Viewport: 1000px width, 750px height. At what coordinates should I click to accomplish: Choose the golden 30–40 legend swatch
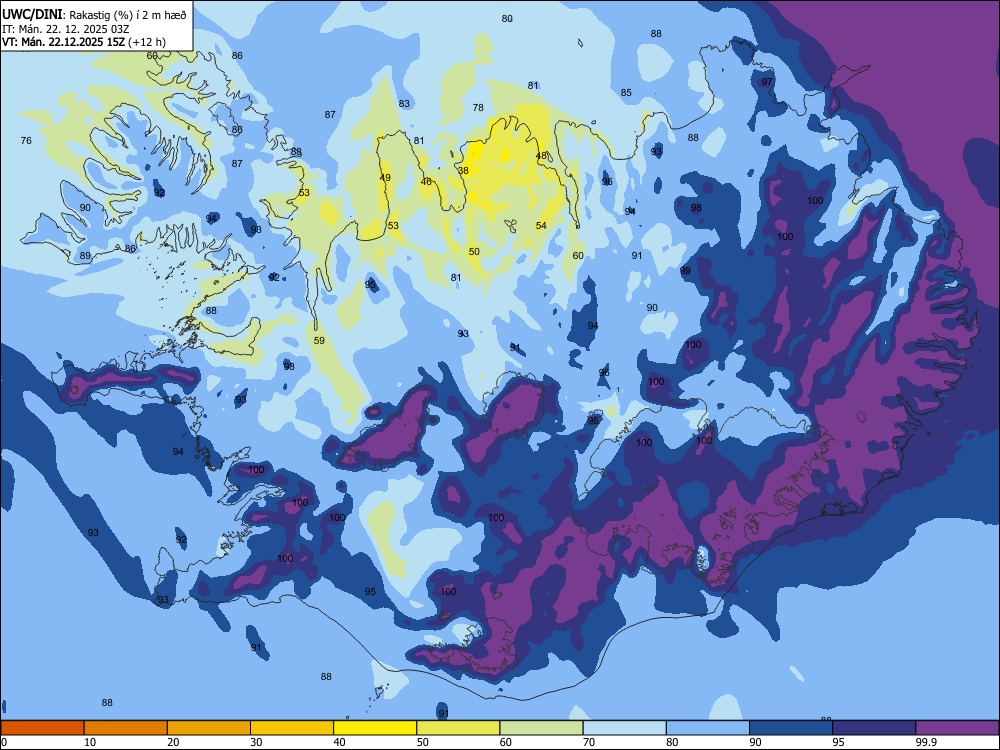pos(292,728)
